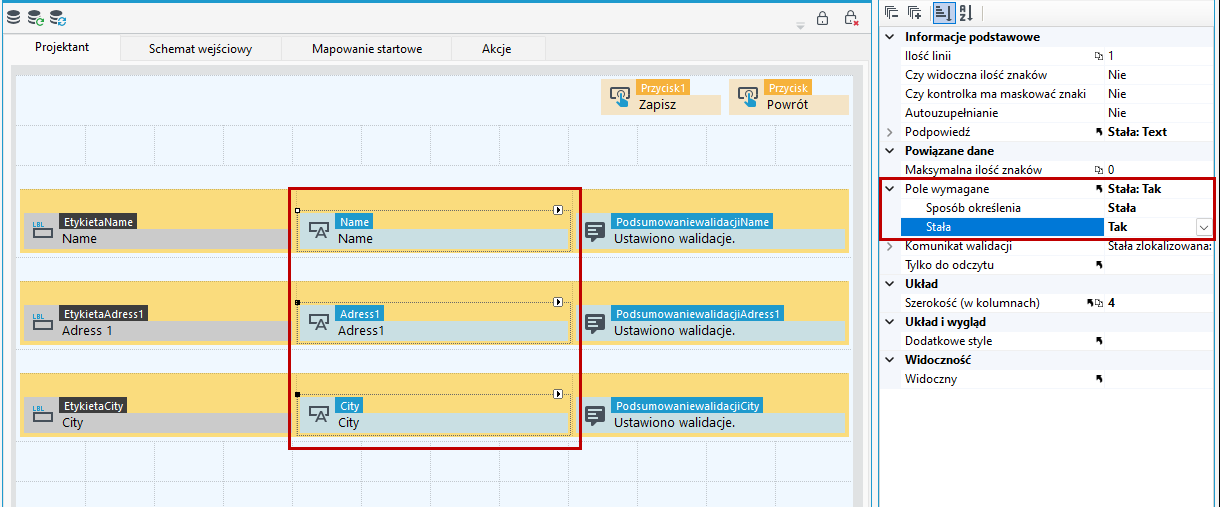Click the marker icon beside Tylko do odczytu

1099,266
